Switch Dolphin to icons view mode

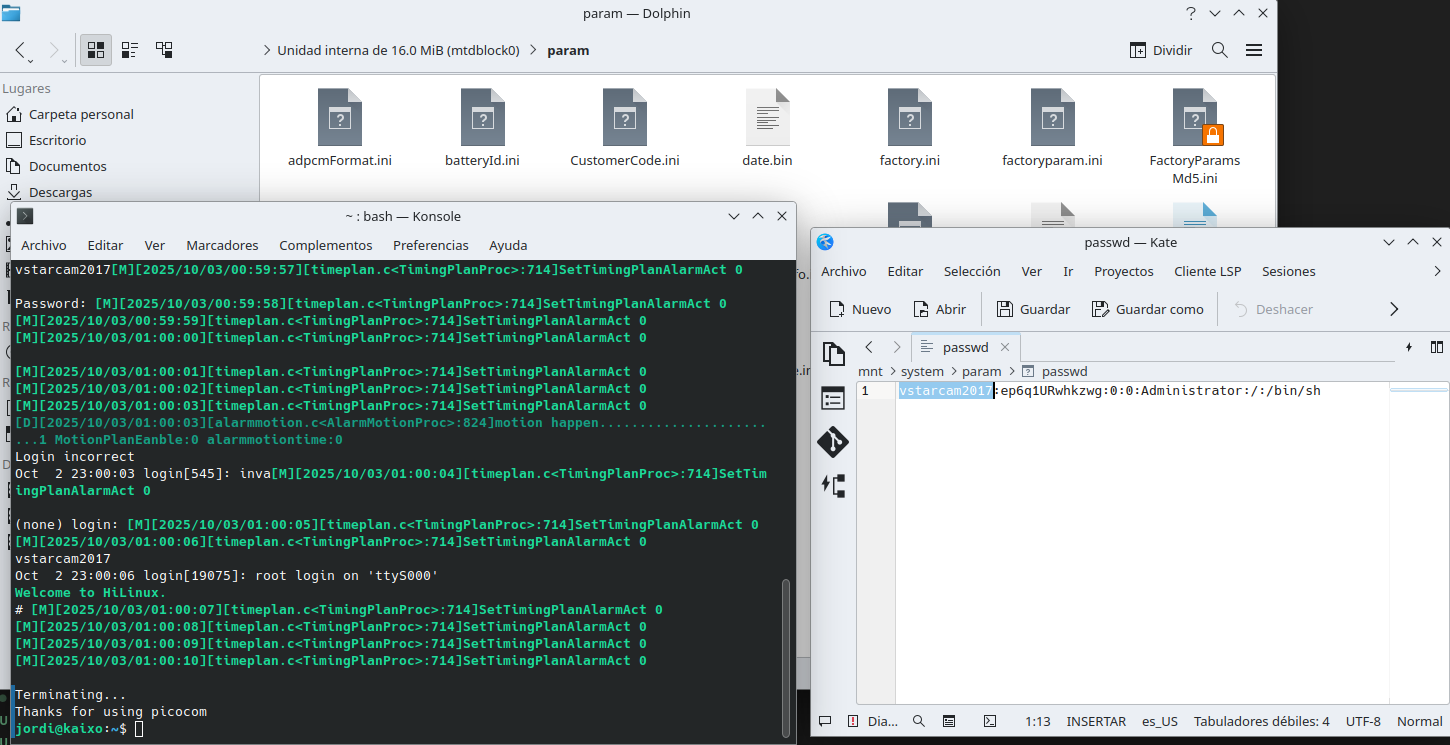(x=96, y=50)
